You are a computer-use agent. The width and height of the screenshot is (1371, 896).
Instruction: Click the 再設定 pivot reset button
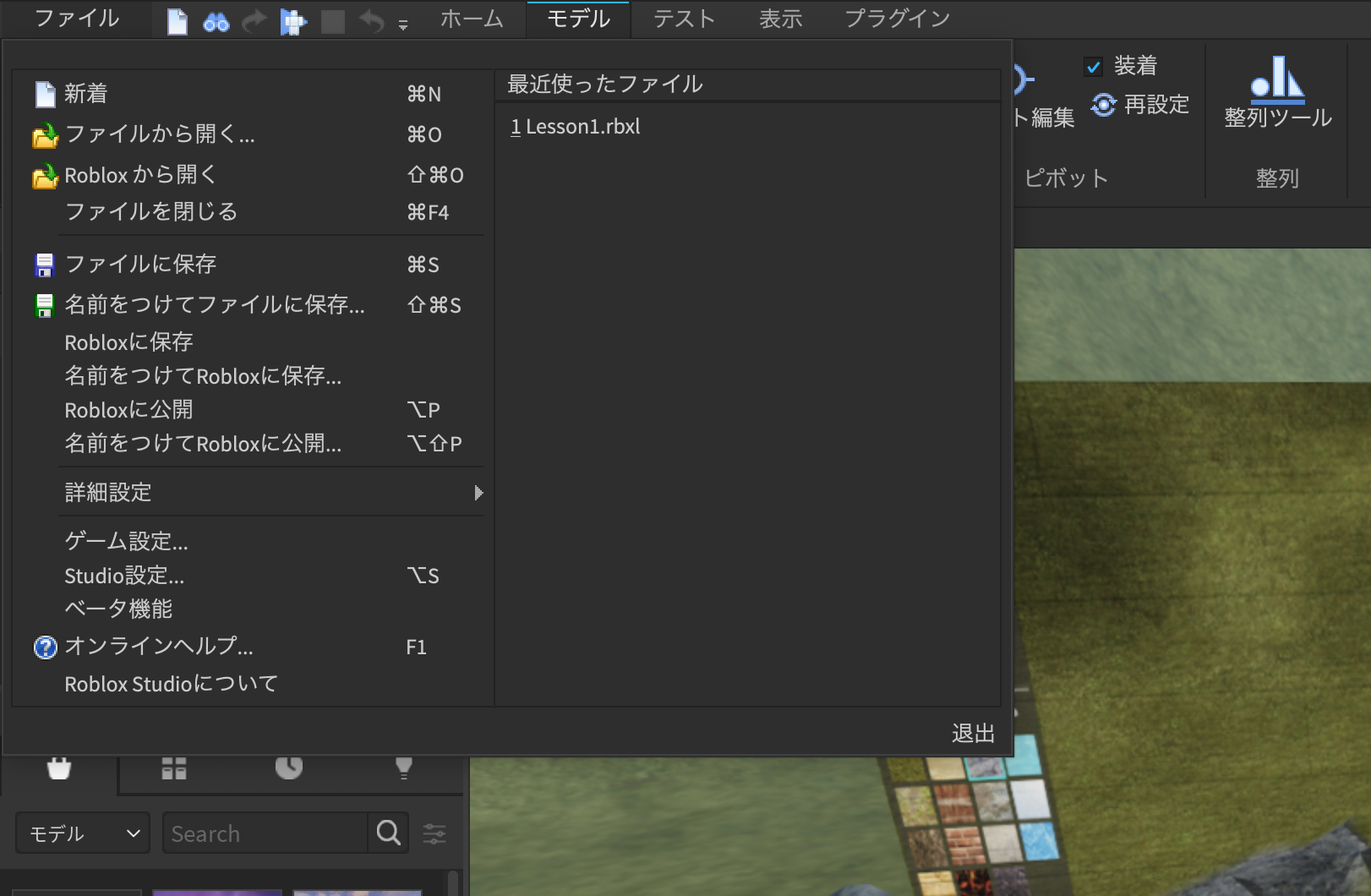[1140, 105]
